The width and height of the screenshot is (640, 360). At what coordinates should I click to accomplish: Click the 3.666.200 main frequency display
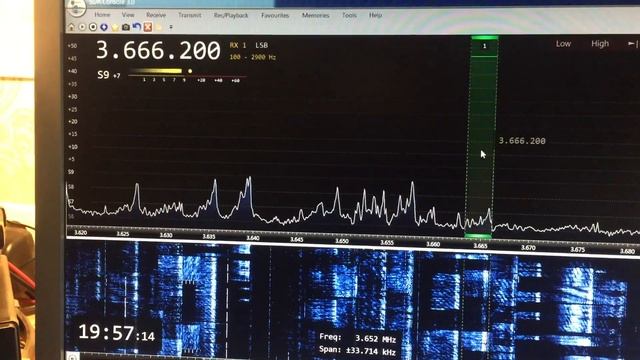[x=158, y=51]
